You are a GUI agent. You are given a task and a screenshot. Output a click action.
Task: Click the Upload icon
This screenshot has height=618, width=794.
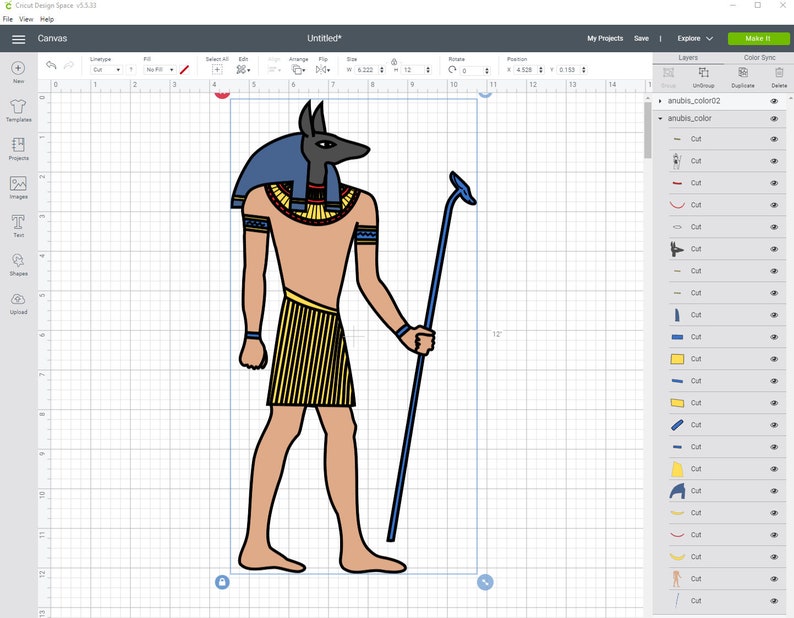point(18,299)
